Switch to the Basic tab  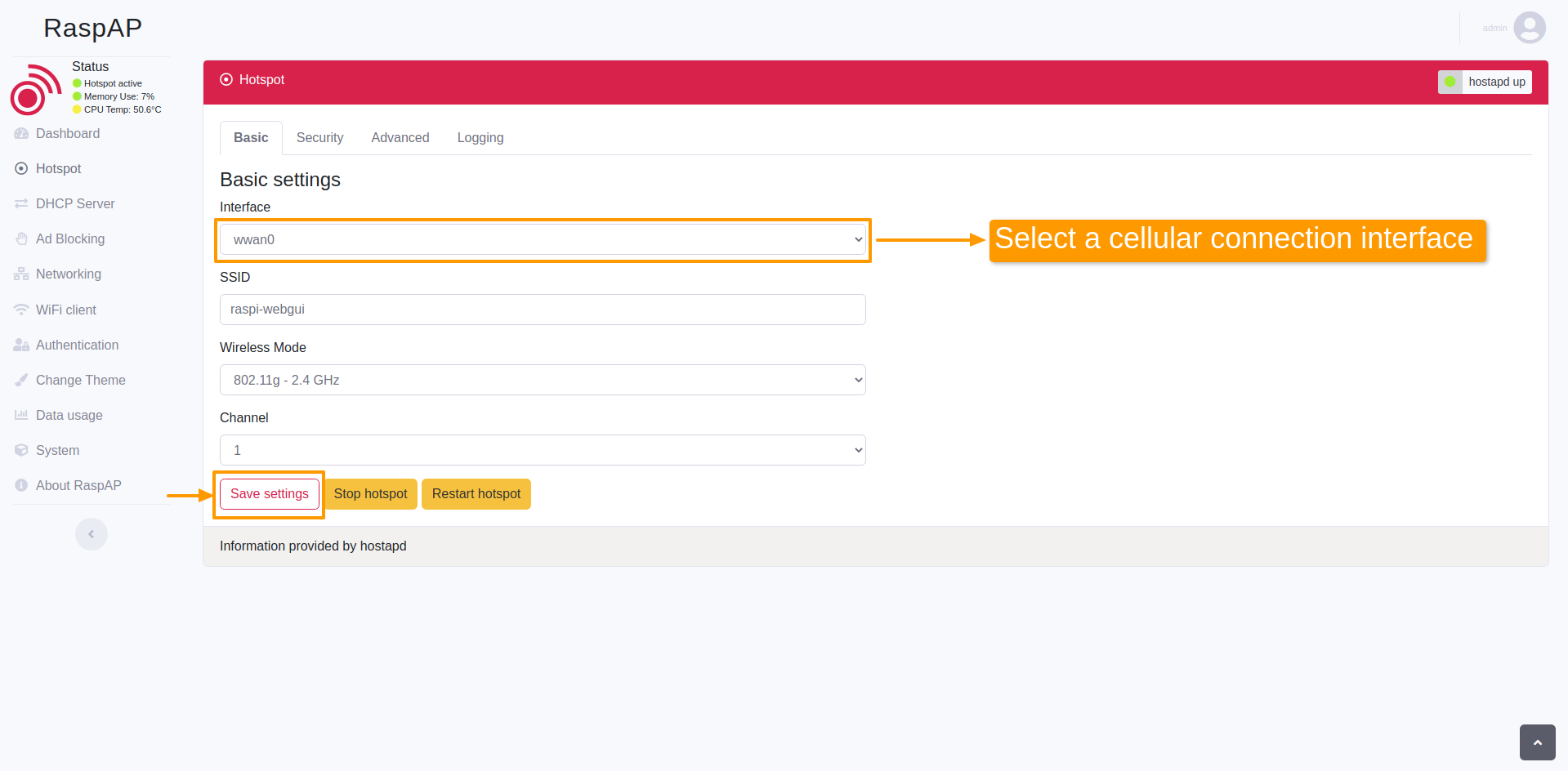(x=251, y=137)
